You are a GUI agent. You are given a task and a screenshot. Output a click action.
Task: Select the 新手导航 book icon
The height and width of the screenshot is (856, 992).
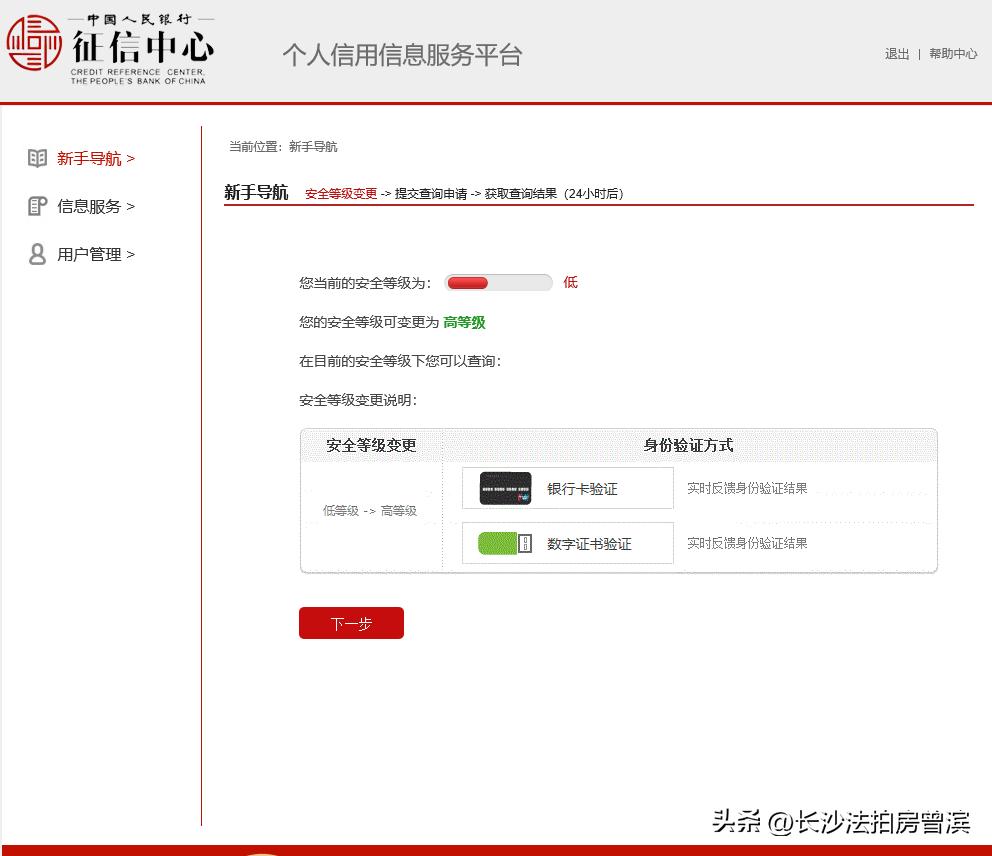pyautogui.click(x=37, y=157)
